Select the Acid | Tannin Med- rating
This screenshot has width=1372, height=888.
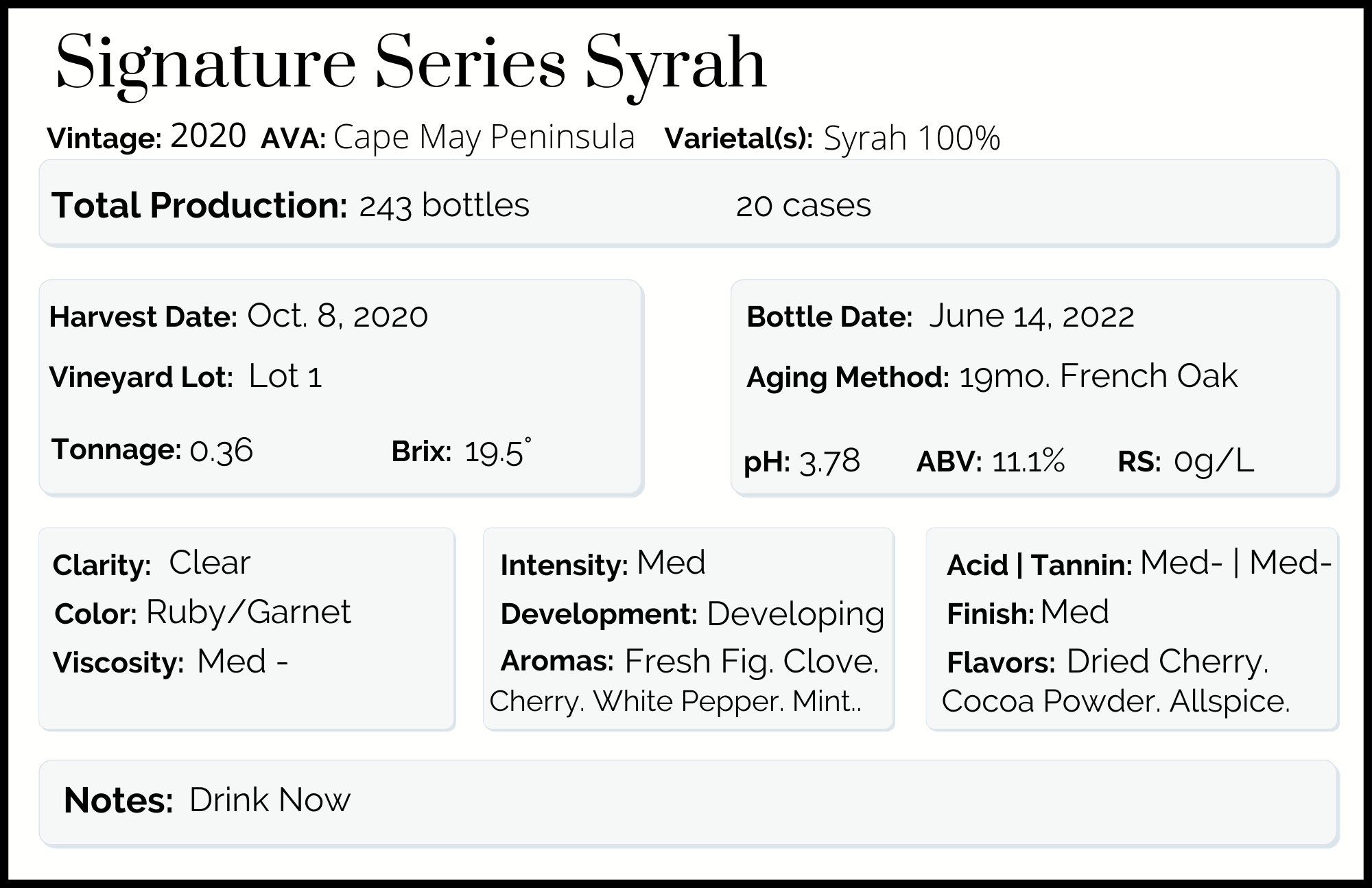coord(1235,563)
